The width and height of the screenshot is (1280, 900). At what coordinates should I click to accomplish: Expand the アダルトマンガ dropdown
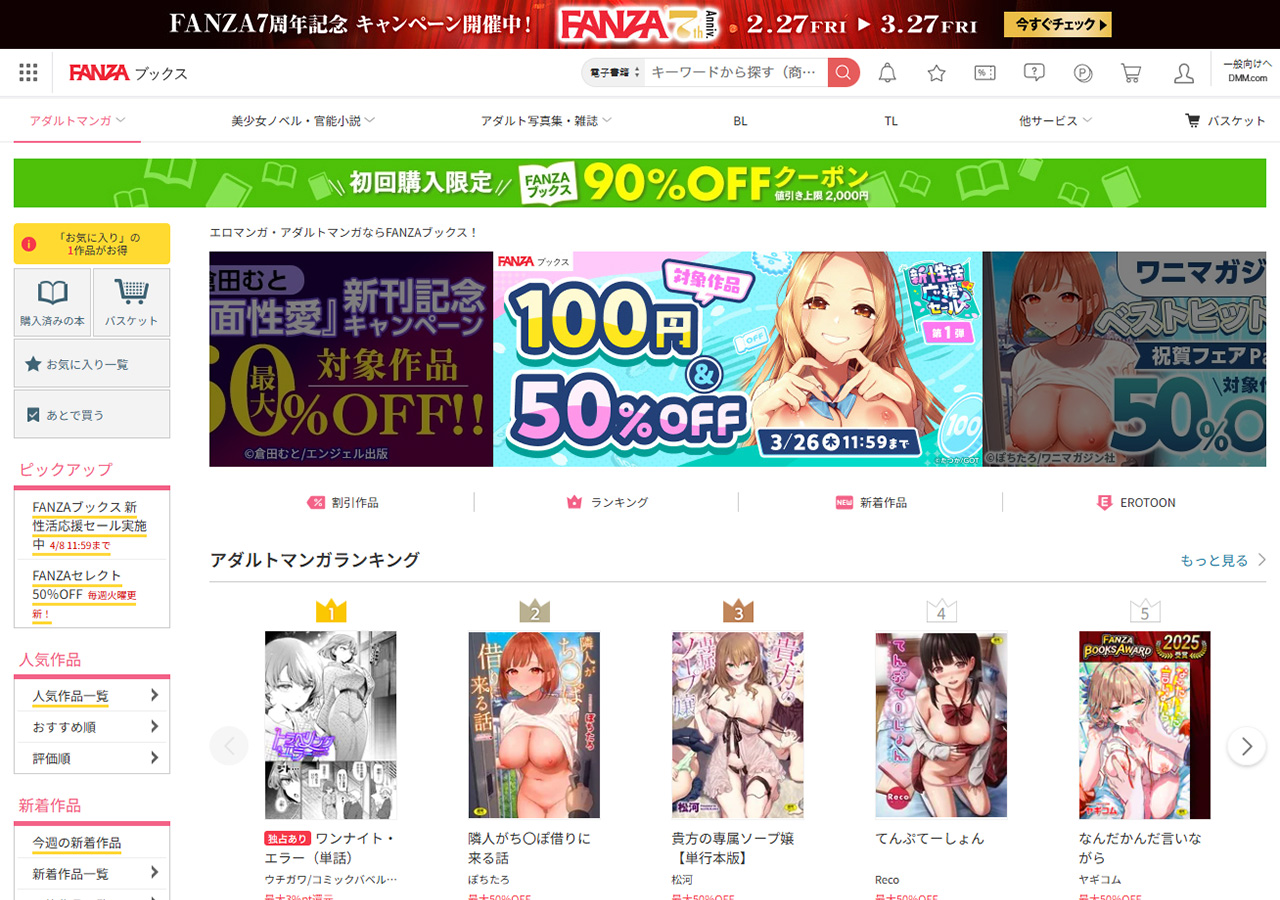coord(77,120)
